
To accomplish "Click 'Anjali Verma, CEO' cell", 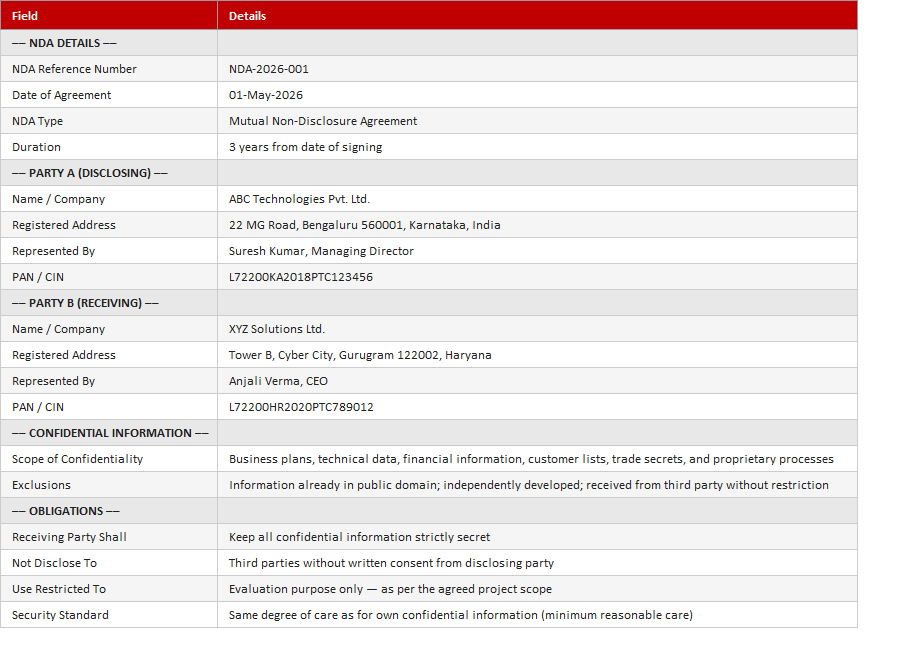I will click(537, 381).
